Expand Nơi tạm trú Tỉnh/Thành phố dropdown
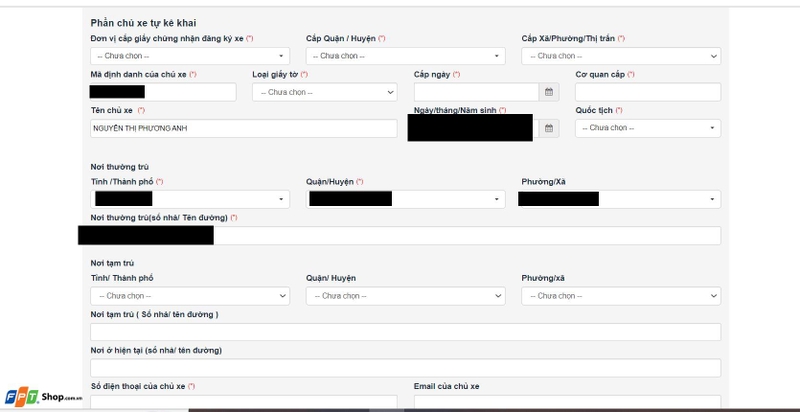This screenshot has width=800, height=412. coord(190,296)
